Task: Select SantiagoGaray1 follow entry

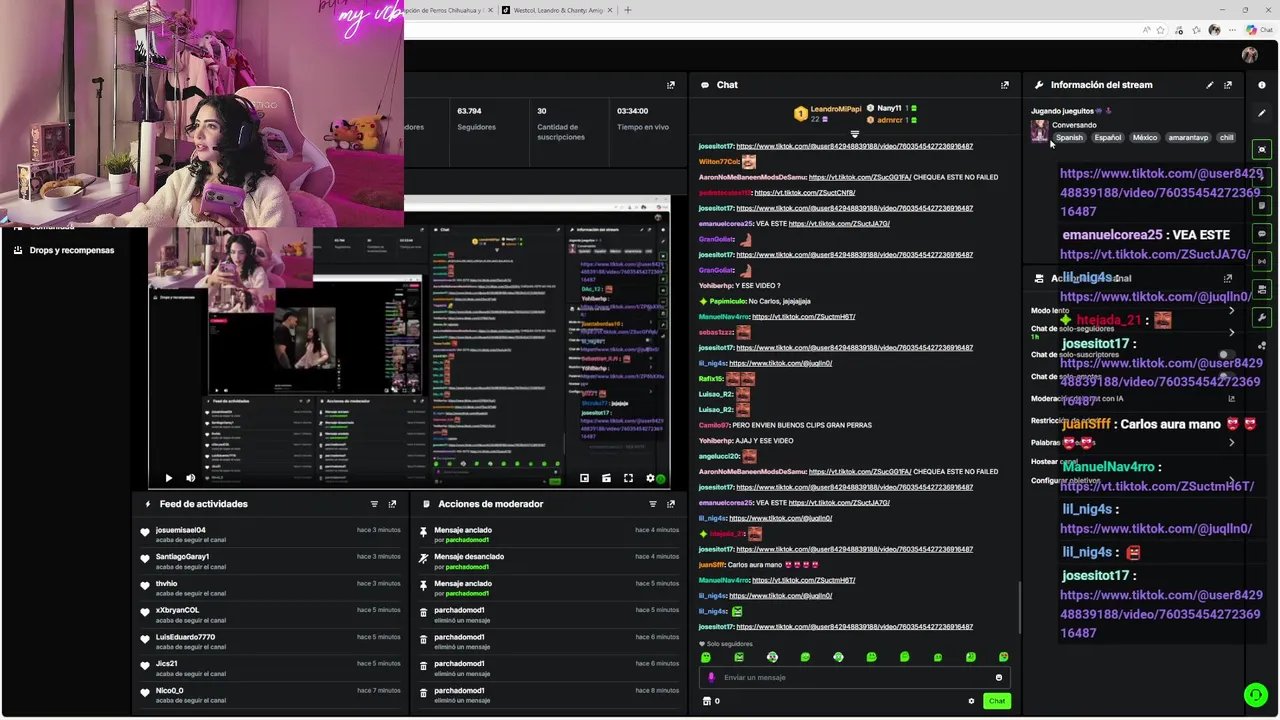Action: [x=272, y=561]
